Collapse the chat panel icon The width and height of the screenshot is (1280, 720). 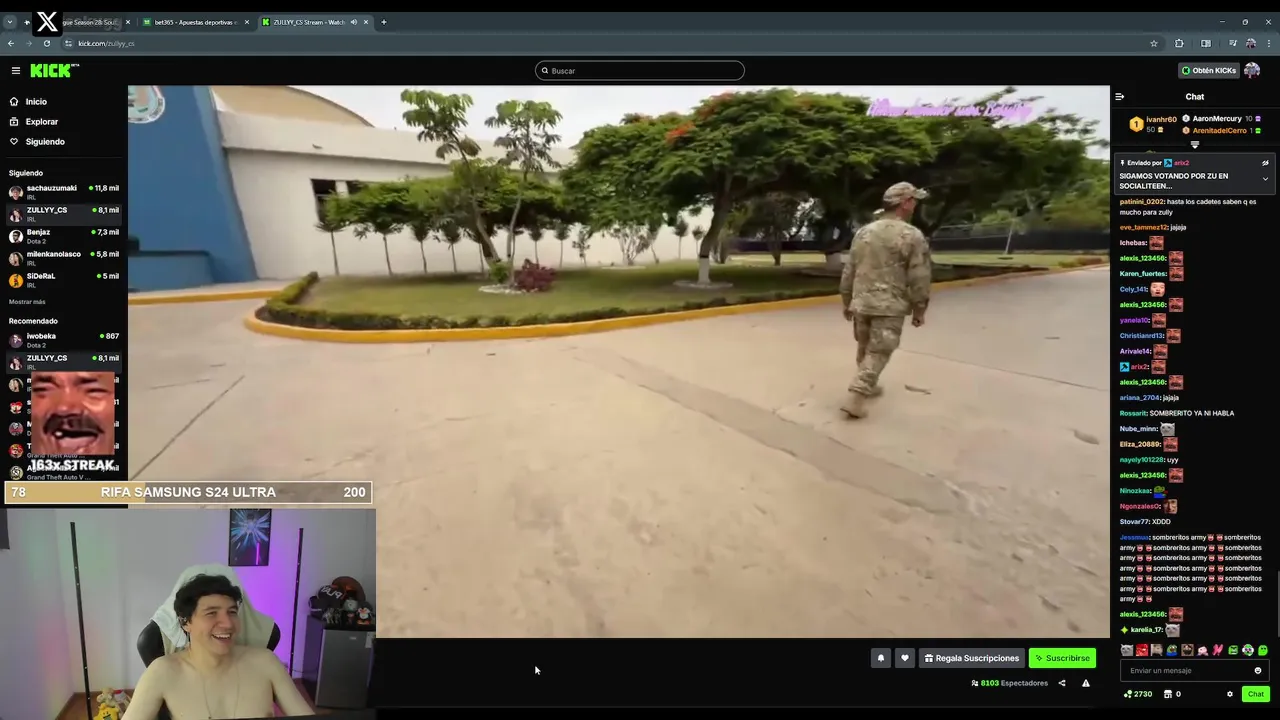pos(1119,96)
